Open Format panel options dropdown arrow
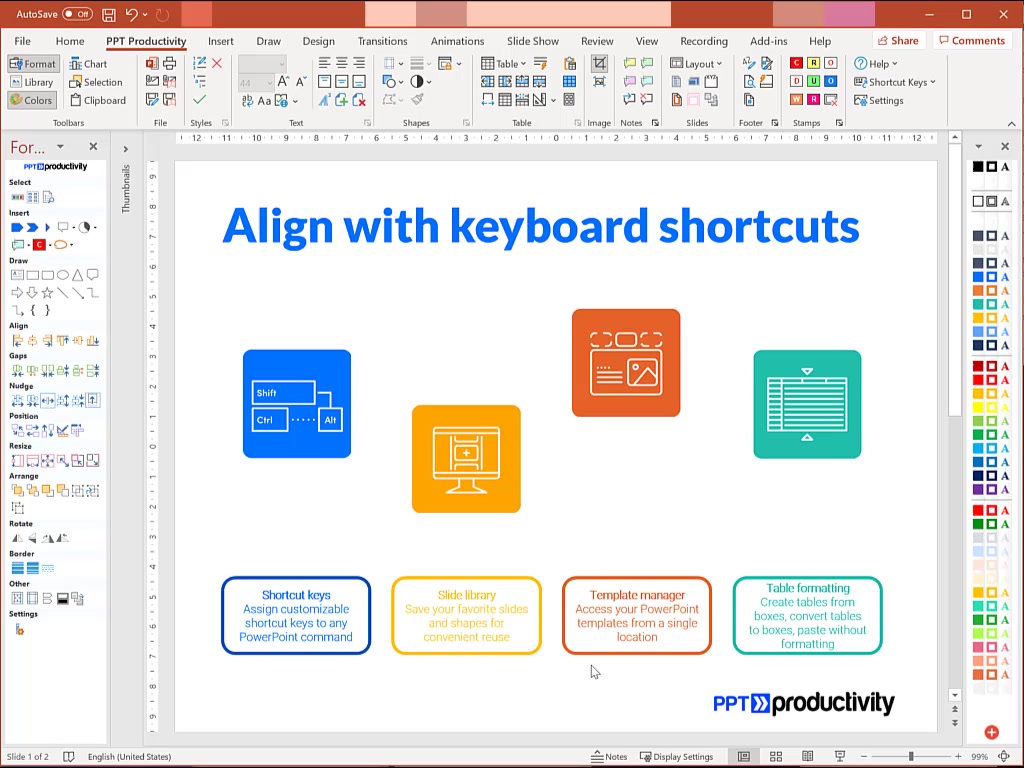Image resolution: width=1024 pixels, height=768 pixels. tap(60, 146)
